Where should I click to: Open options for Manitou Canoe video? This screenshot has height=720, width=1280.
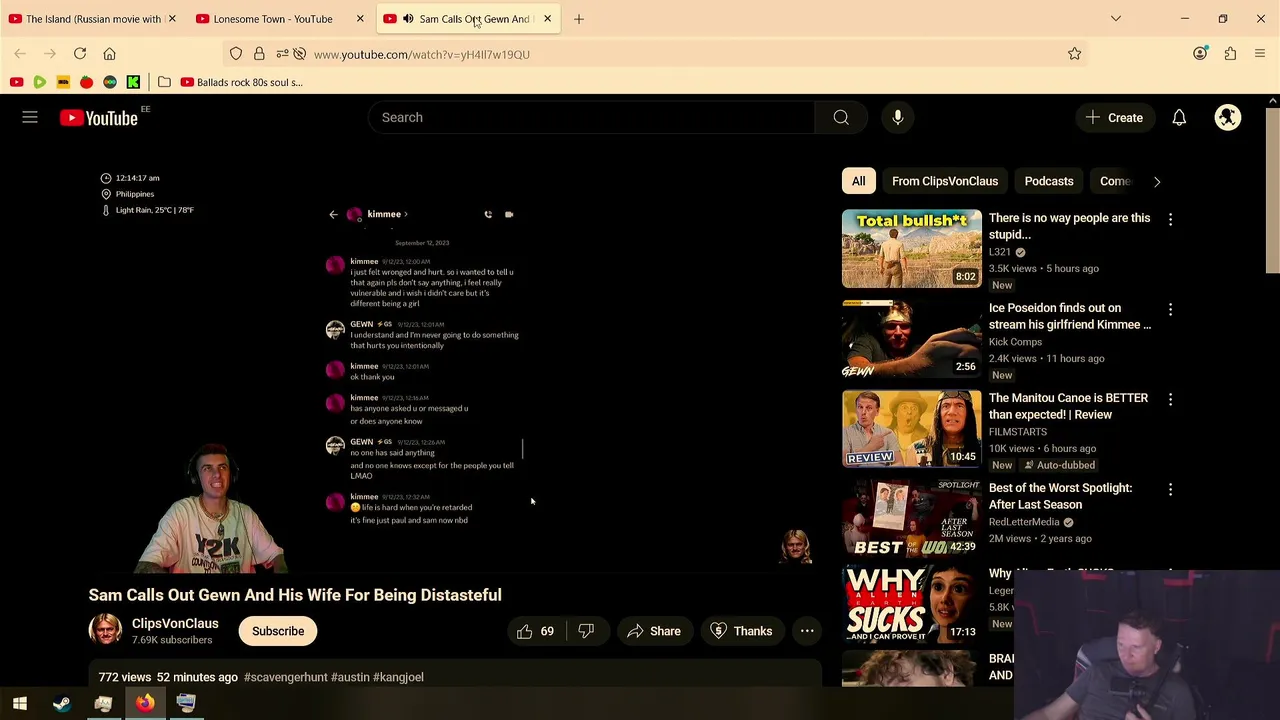point(1170,399)
